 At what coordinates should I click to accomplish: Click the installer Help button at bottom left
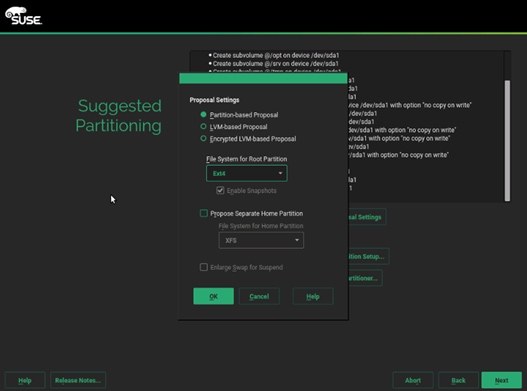pyautogui.click(x=25, y=380)
